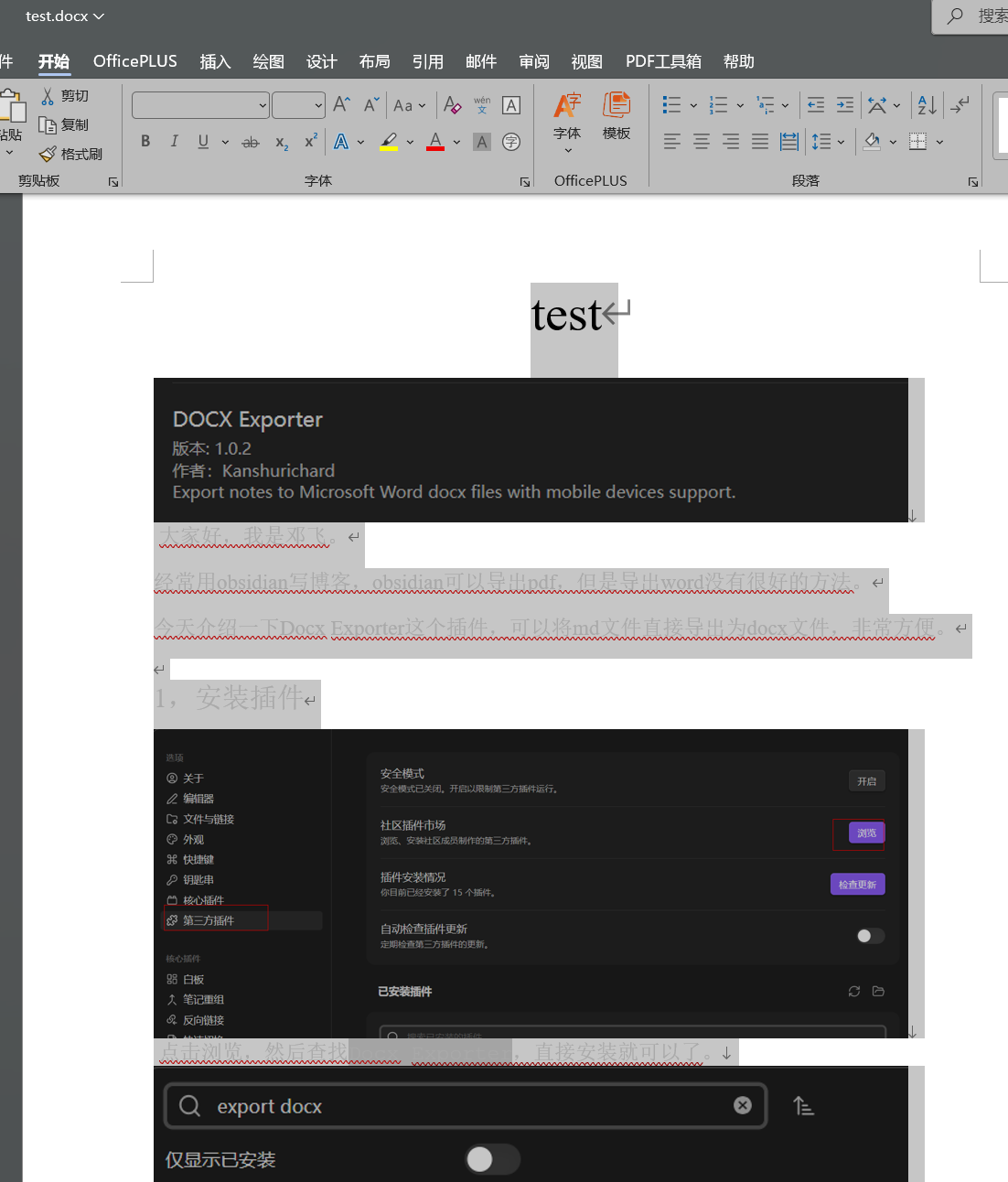Open the OfficePLUS 模板 templates icon
Screen dimensions: 1008x1182
pos(617,116)
